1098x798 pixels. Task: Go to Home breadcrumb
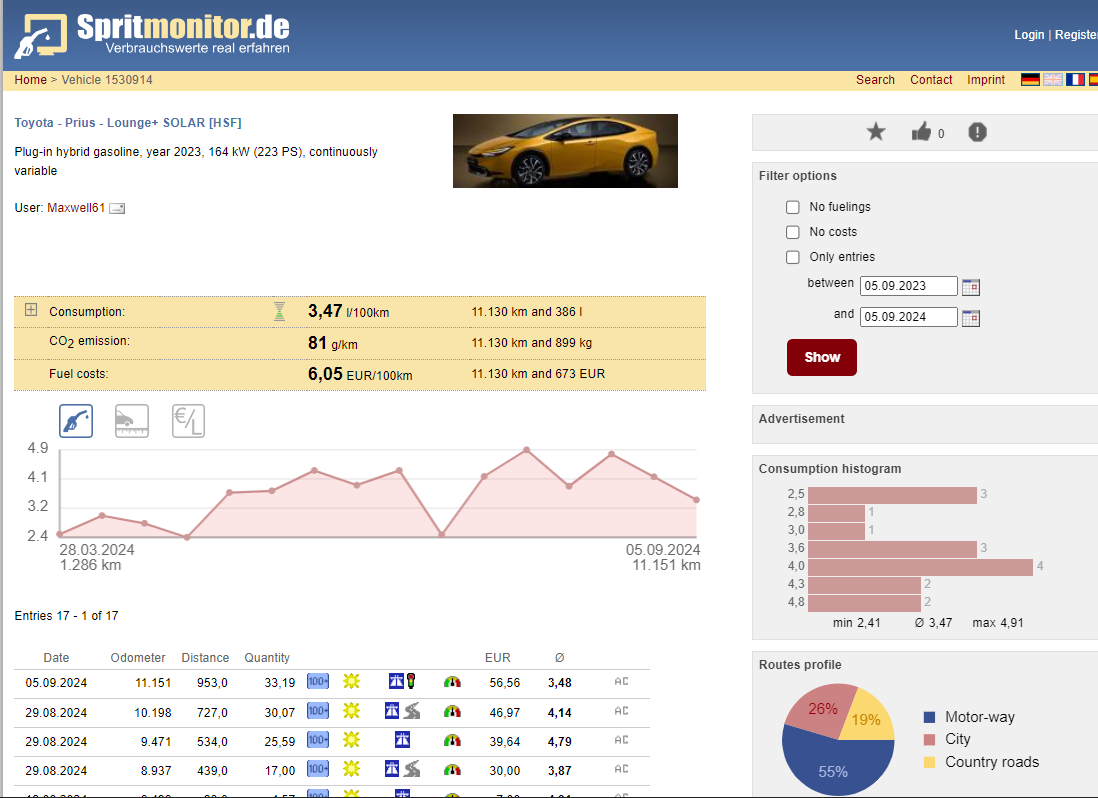pos(30,80)
